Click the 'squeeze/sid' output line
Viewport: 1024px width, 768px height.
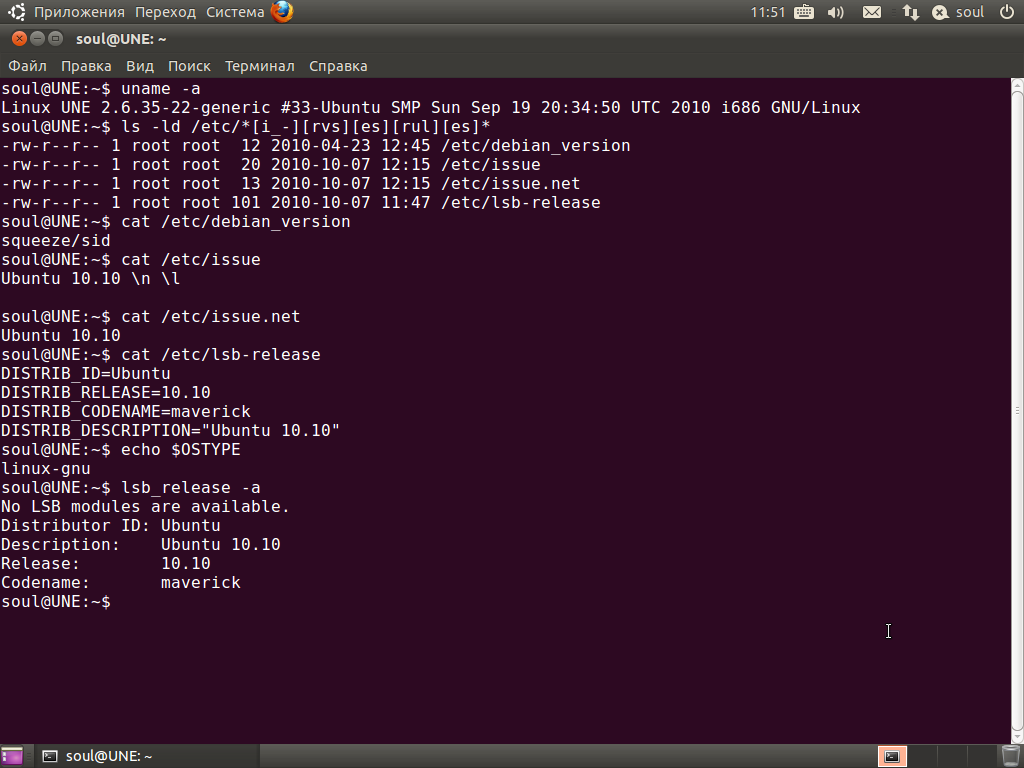(x=56, y=240)
